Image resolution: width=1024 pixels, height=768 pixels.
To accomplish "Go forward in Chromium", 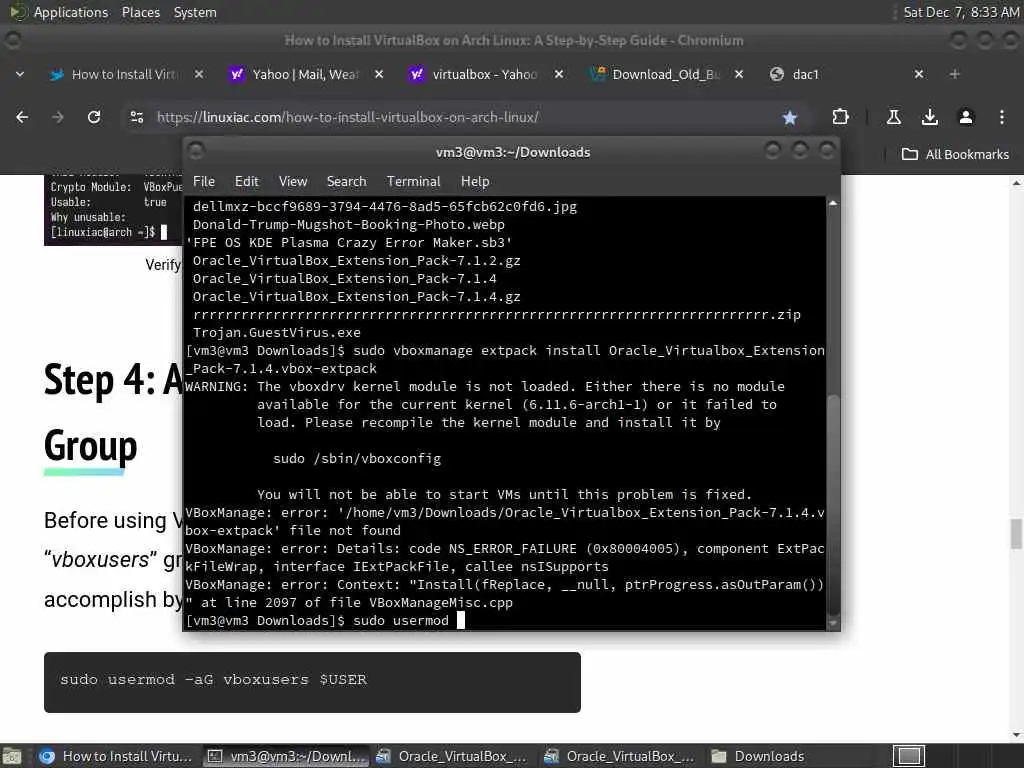I will click(x=58, y=118).
